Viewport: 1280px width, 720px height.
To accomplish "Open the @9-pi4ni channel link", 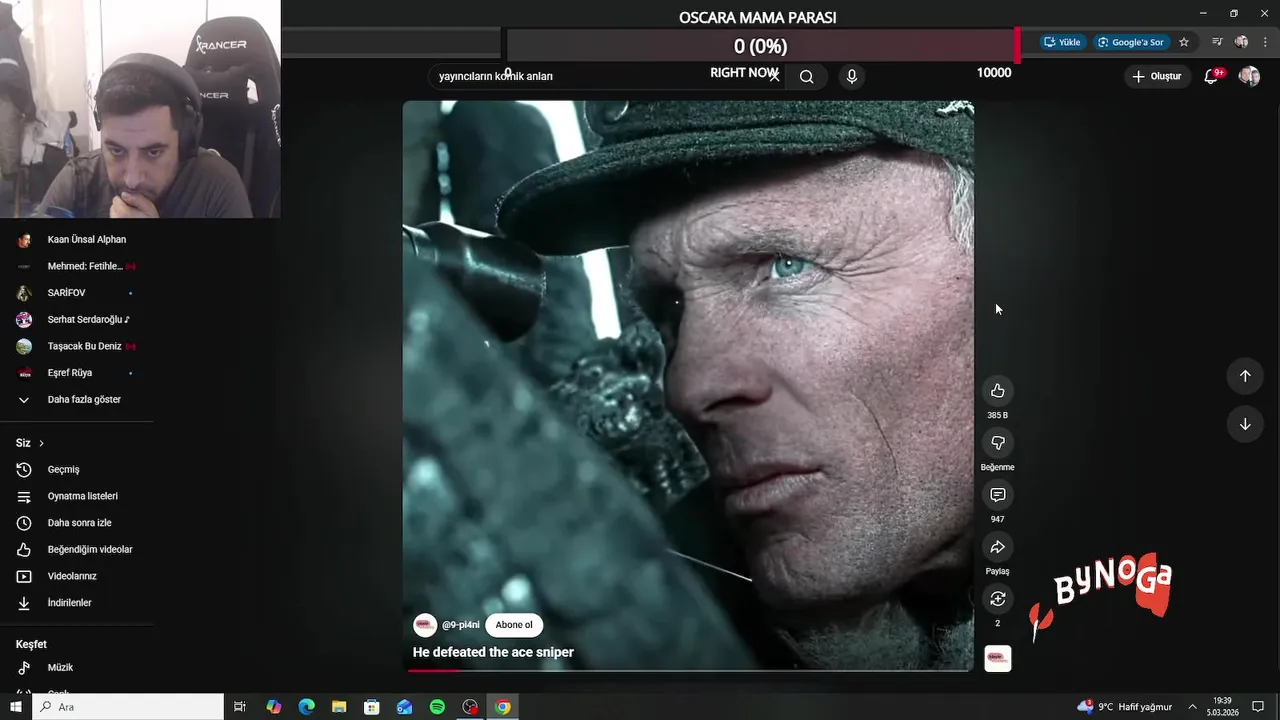I will [x=461, y=625].
